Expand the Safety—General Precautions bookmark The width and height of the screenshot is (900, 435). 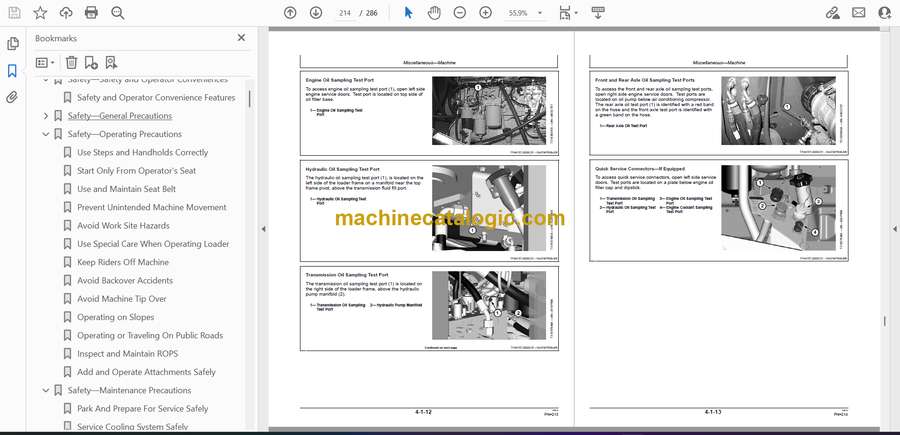(45, 116)
